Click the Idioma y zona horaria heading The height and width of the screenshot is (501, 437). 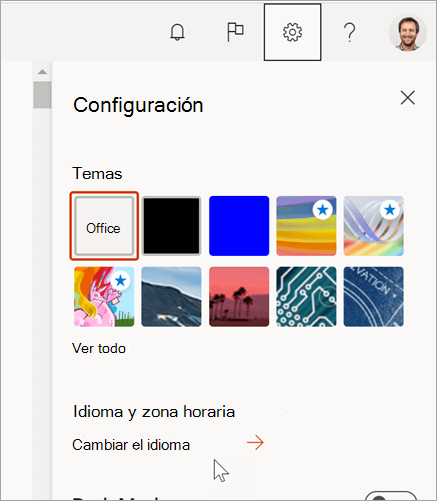[x=154, y=412]
